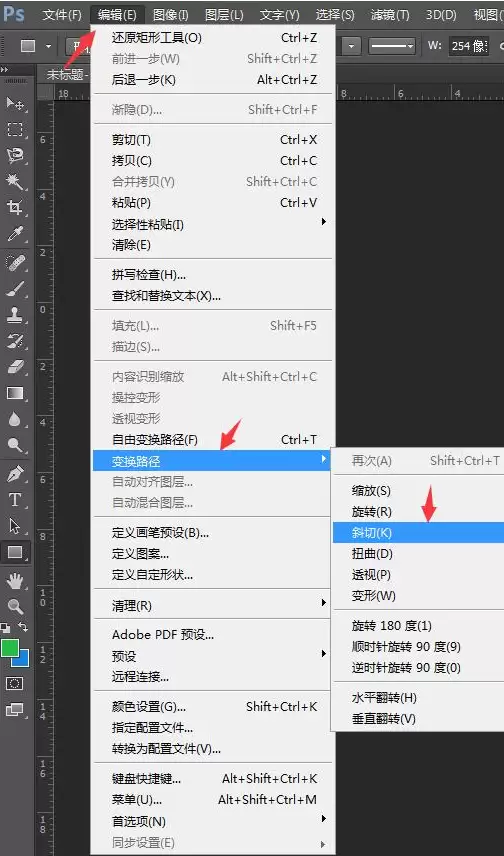Open the stroke line style dropdown
Screen dimensions: 504x856
[392, 46]
